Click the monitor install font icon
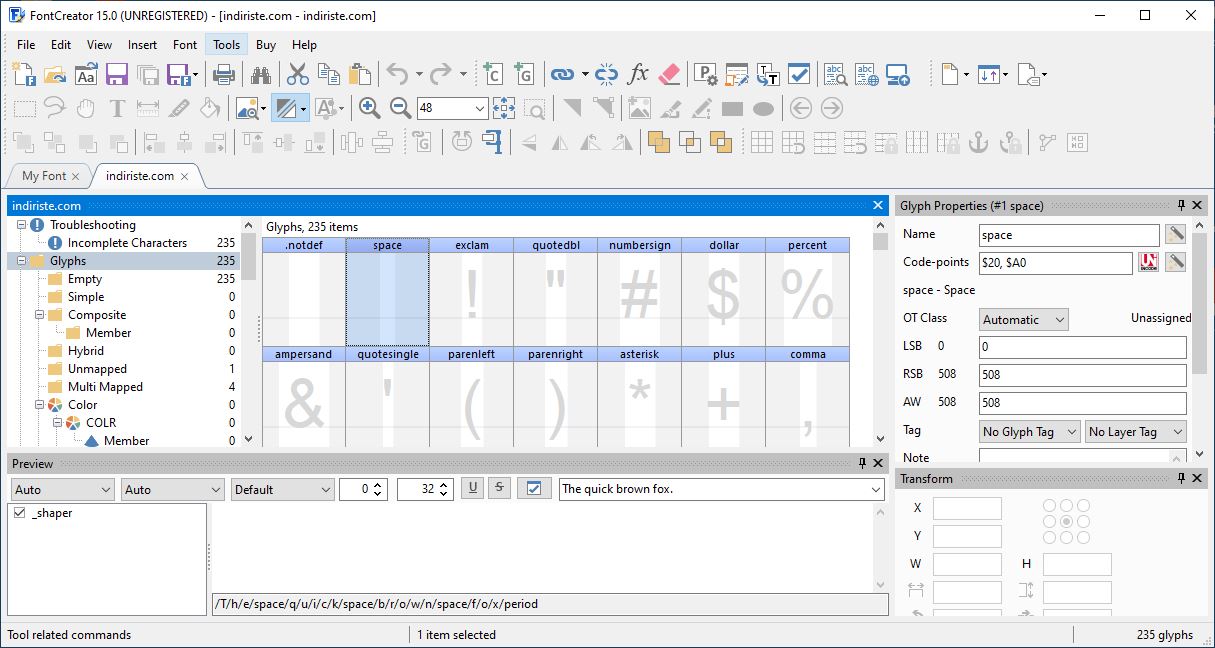Image resolution: width=1215 pixels, height=648 pixels. tap(897, 74)
